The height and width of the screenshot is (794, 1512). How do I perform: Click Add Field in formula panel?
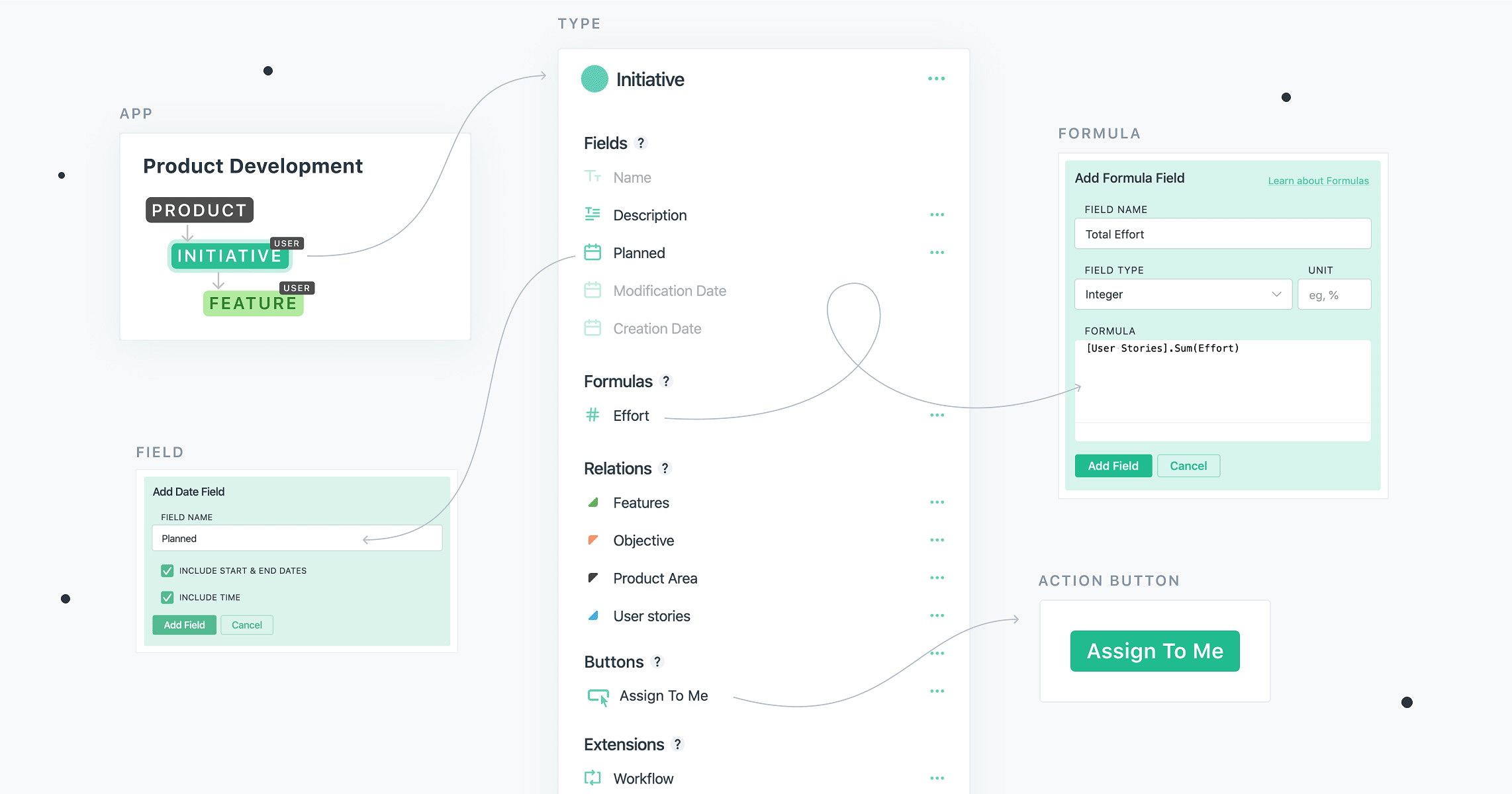pos(1113,466)
